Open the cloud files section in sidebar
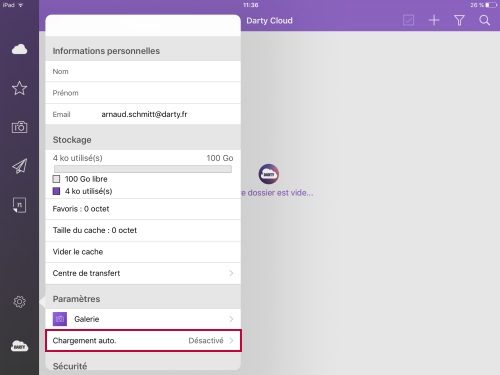The image size is (500, 375). [x=19, y=49]
